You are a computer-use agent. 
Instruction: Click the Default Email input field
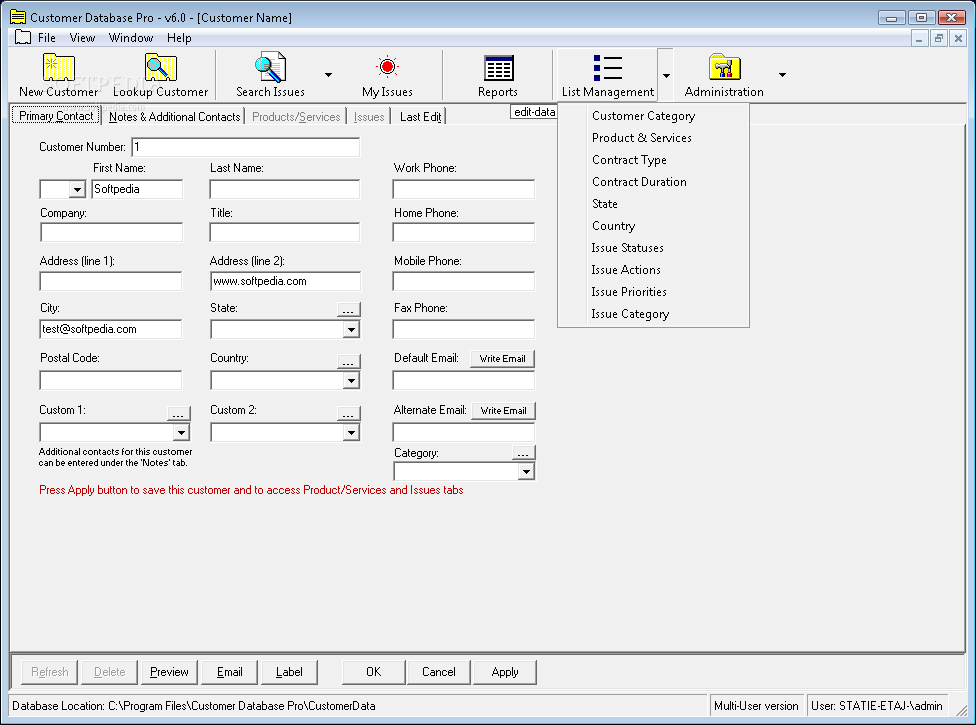[x=464, y=380]
